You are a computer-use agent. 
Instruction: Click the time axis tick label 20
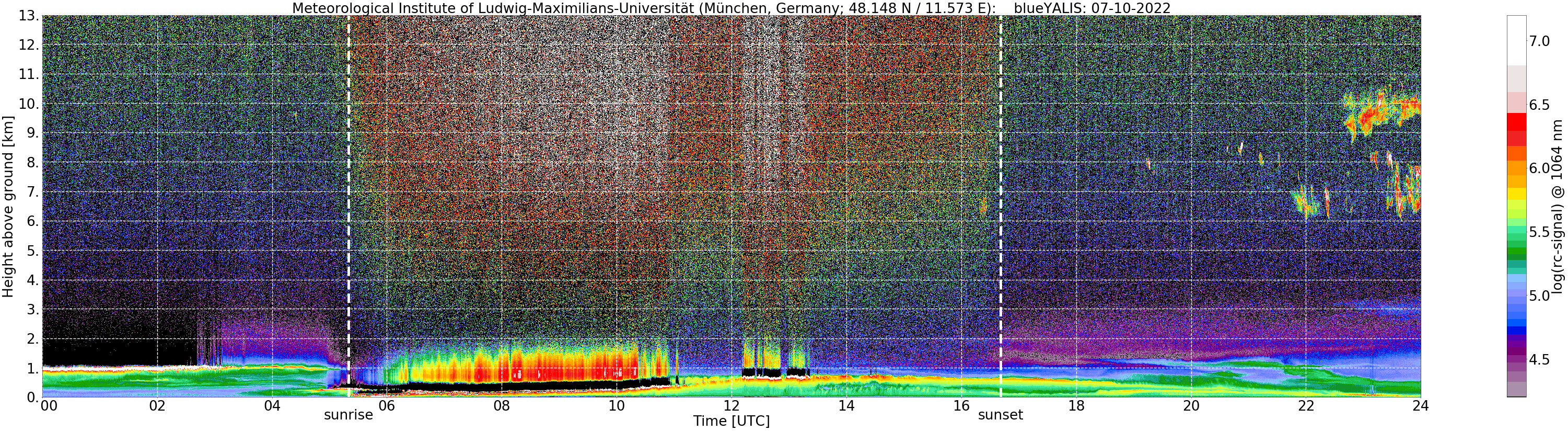pos(1191,405)
